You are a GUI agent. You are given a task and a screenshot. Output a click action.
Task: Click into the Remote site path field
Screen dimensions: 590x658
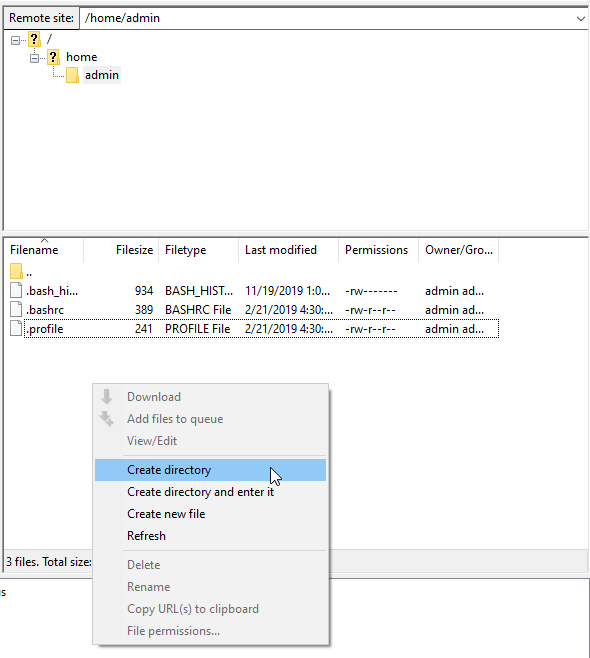click(327, 18)
